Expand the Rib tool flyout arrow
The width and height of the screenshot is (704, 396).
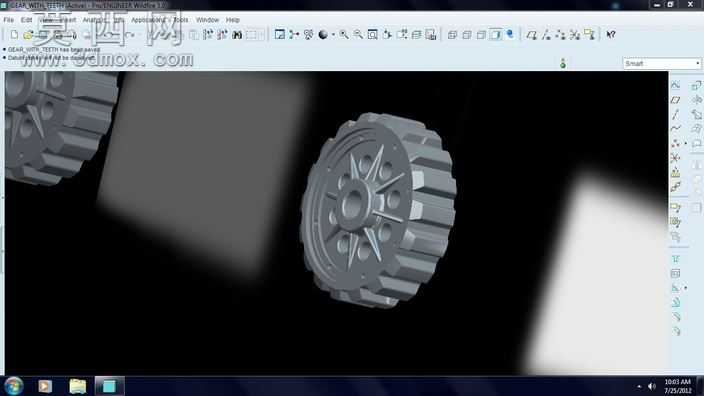(x=686, y=288)
